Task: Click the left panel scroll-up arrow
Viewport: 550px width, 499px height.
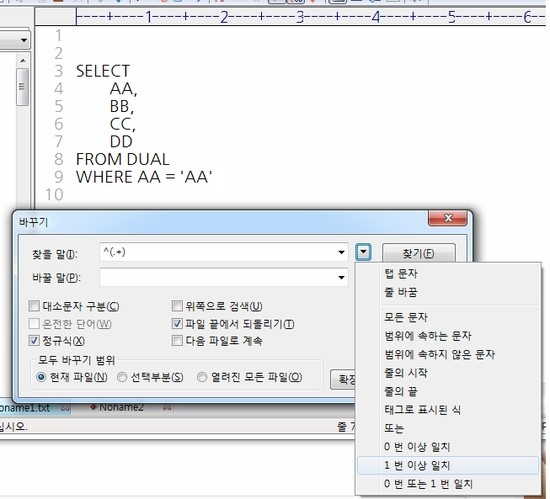Action: click(23, 61)
